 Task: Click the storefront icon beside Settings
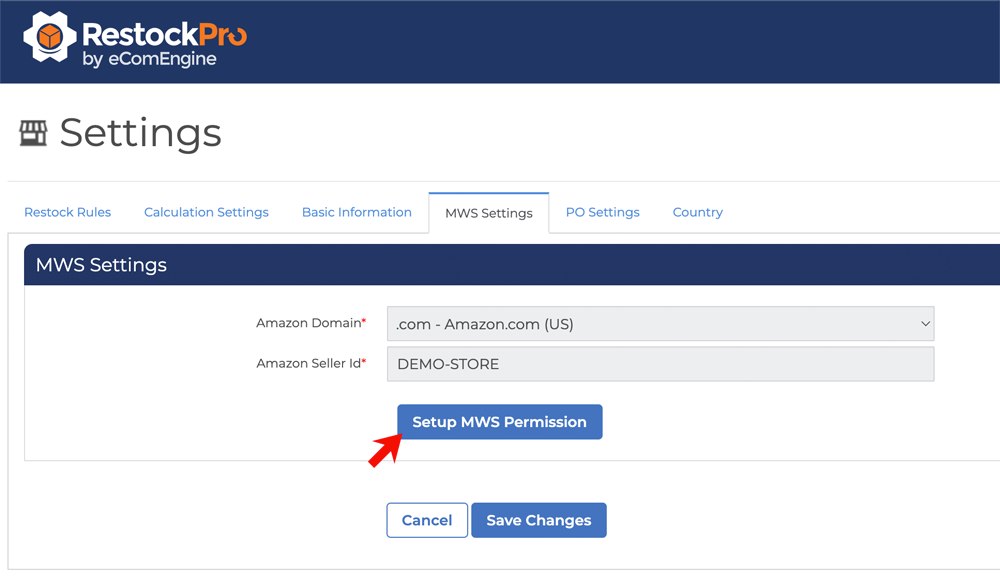(33, 133)
